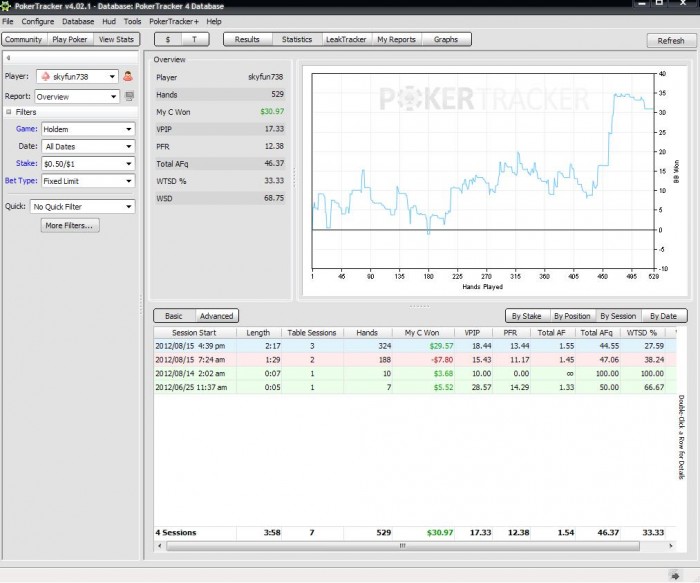The width and height of the screenshot is (700, 583).
Task: Collapse the sidebar with the small arrow
Action: pos(8,58)
